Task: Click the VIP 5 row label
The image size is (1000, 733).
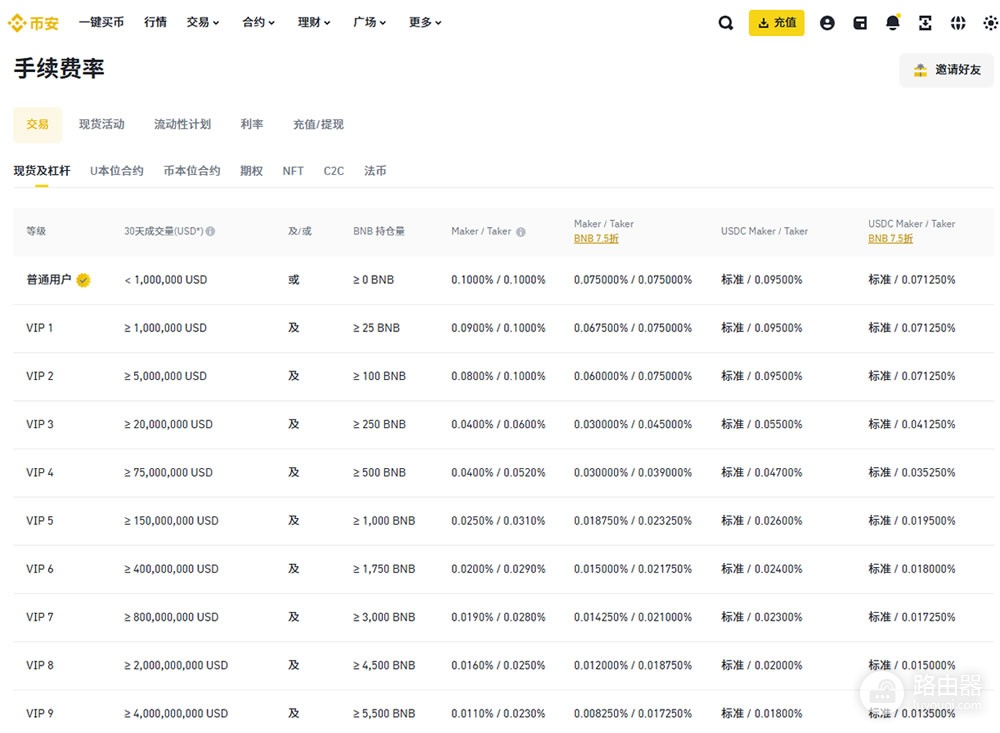Action: (x=40, y=521)
